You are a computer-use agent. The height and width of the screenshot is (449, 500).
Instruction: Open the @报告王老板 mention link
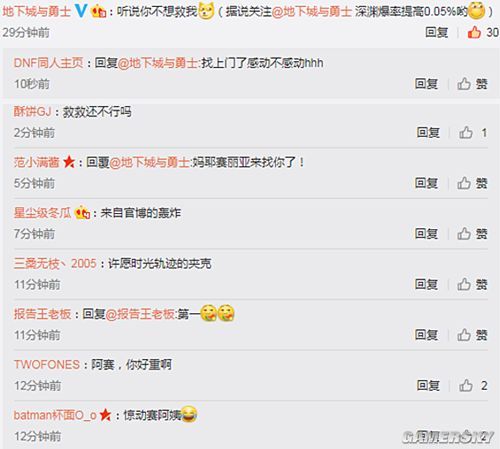coord(140,314)
